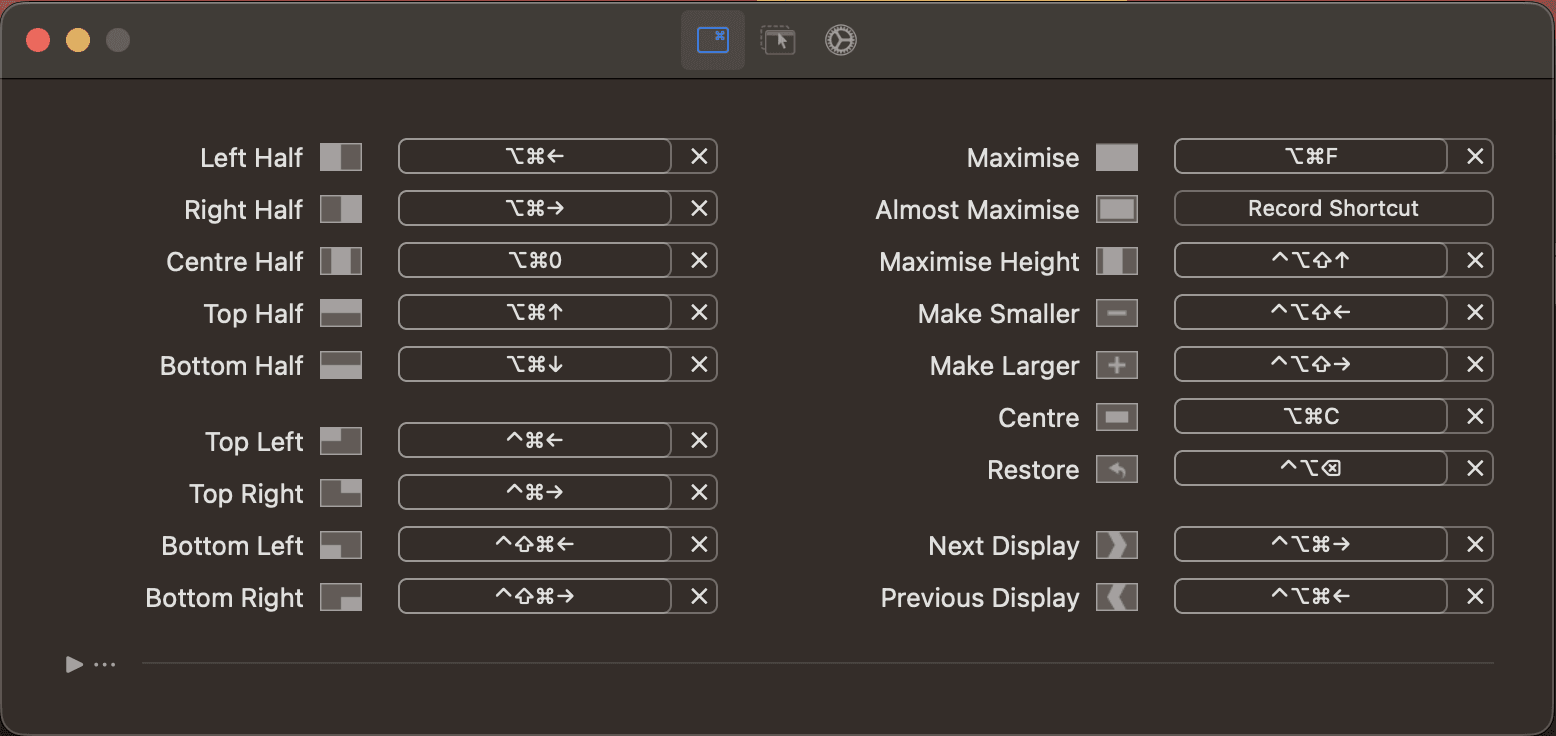The height and width of the screenshot is (736, 1556).
Task: Select the Next Display arrow icon
Action: click(x=1117, y=545)
